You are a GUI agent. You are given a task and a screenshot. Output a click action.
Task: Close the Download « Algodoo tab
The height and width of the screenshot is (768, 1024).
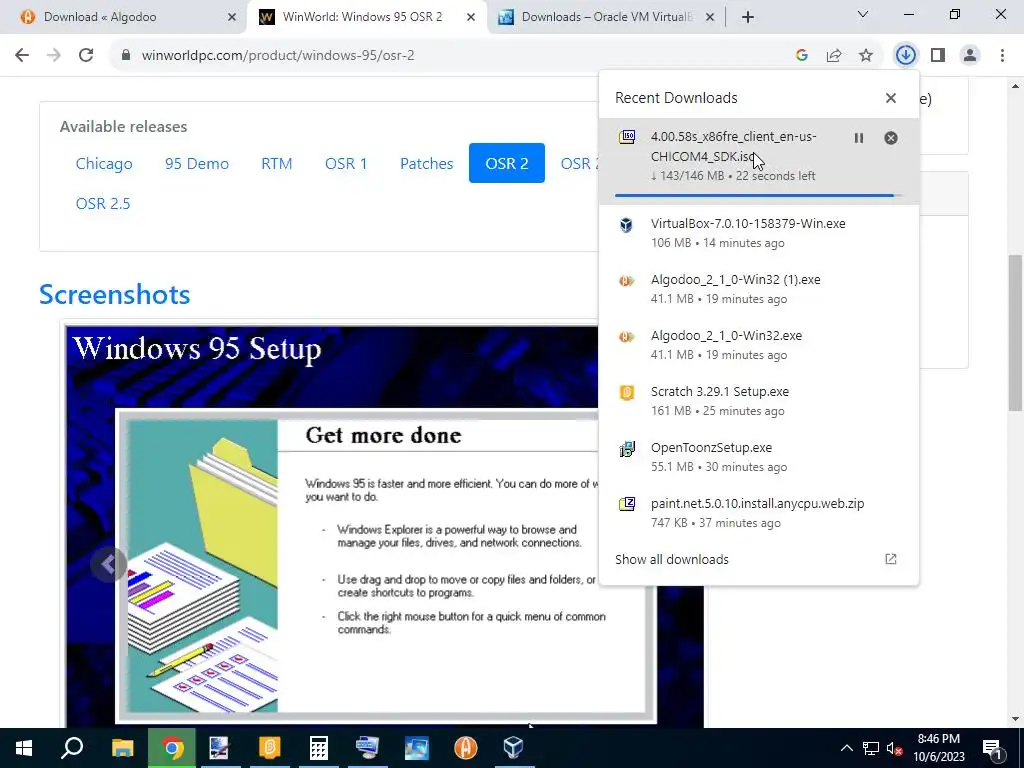[x=232, y=17]
